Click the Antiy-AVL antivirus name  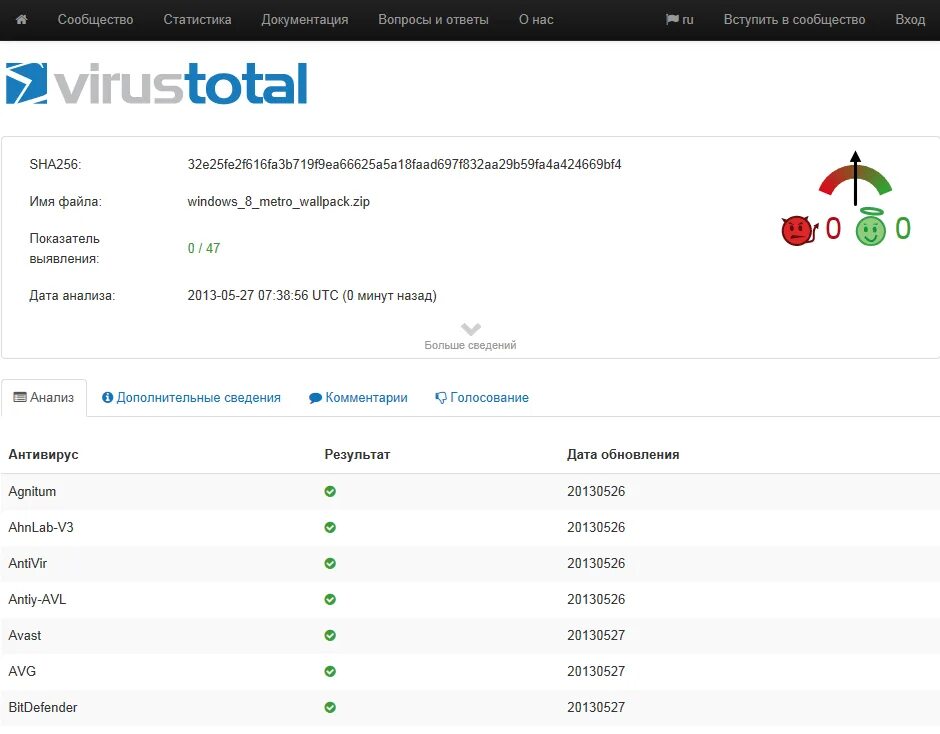click(37, 600)
